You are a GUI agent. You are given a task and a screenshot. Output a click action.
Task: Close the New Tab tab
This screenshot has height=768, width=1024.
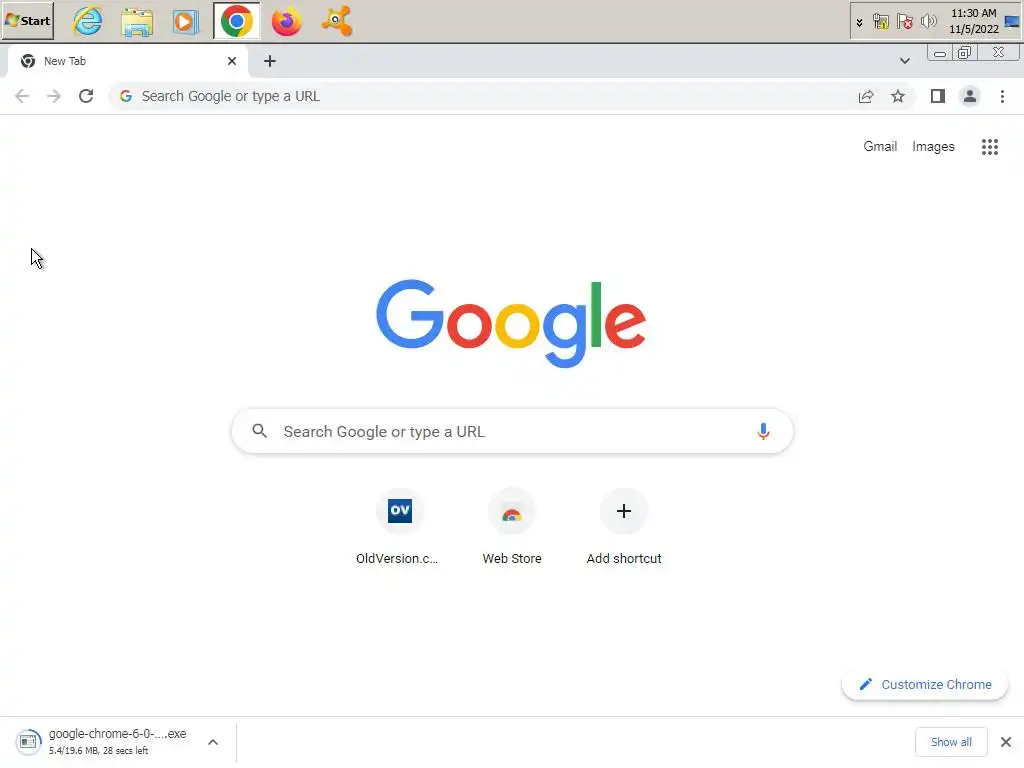tap(232, 61)
